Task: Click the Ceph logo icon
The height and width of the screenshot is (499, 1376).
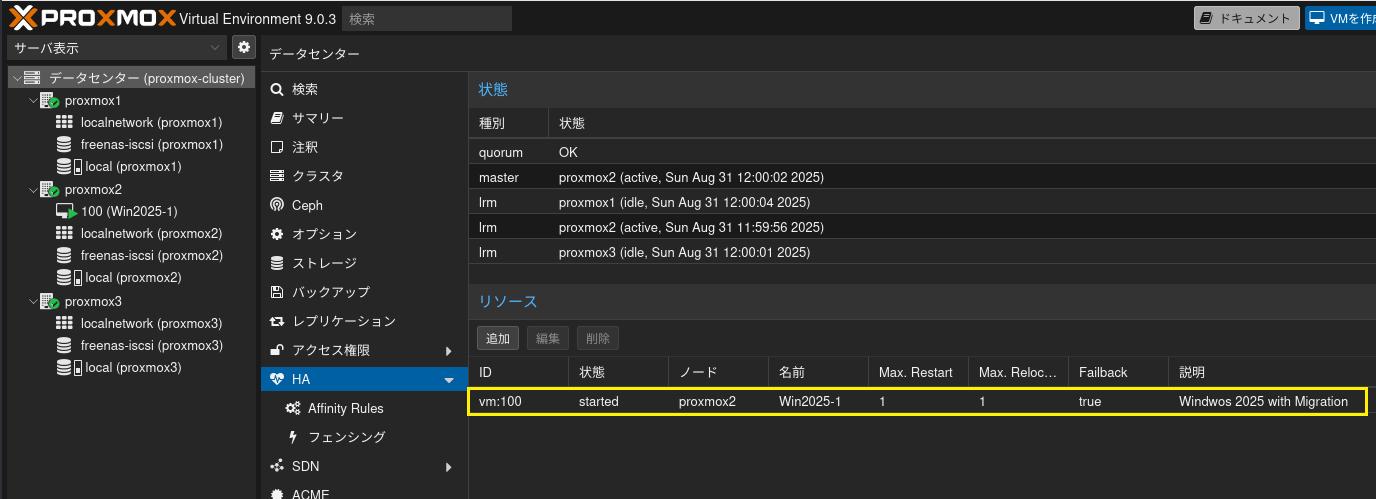Action: pyautogui.click(x=277, y=205)
